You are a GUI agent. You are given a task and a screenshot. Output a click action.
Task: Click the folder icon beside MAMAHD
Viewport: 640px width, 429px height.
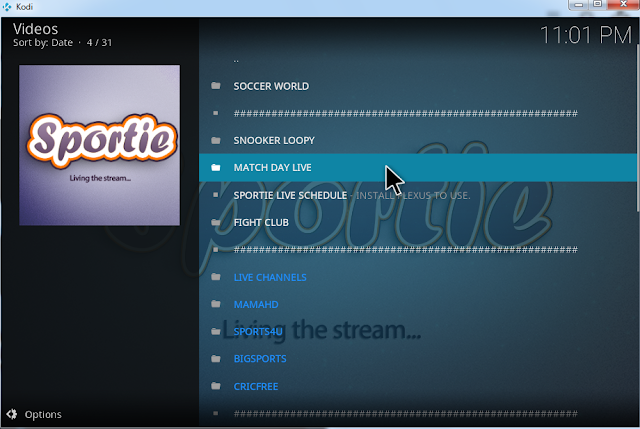pyautogui.click(x=216, y=304)
